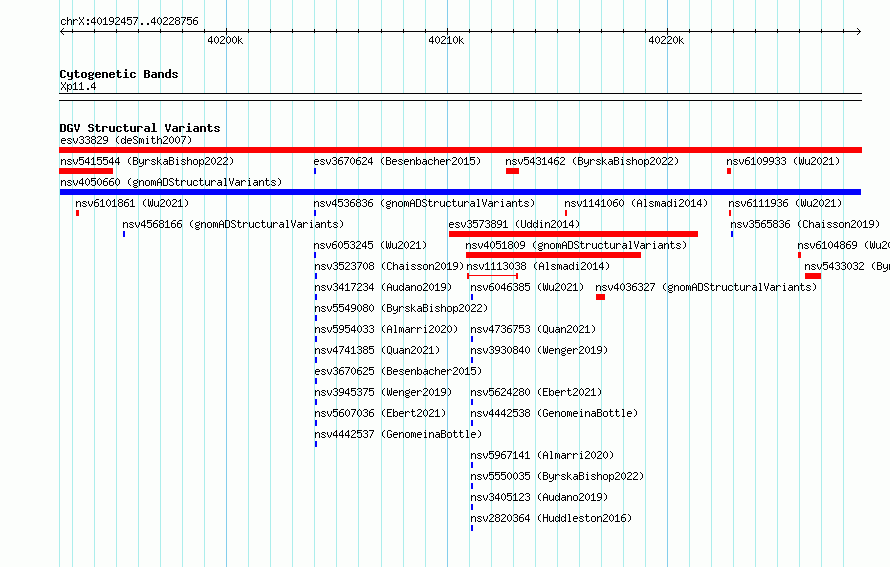Click the esv33829 (deSmith2007) variant label
890x567 pixels.
(x=126, y=140)
